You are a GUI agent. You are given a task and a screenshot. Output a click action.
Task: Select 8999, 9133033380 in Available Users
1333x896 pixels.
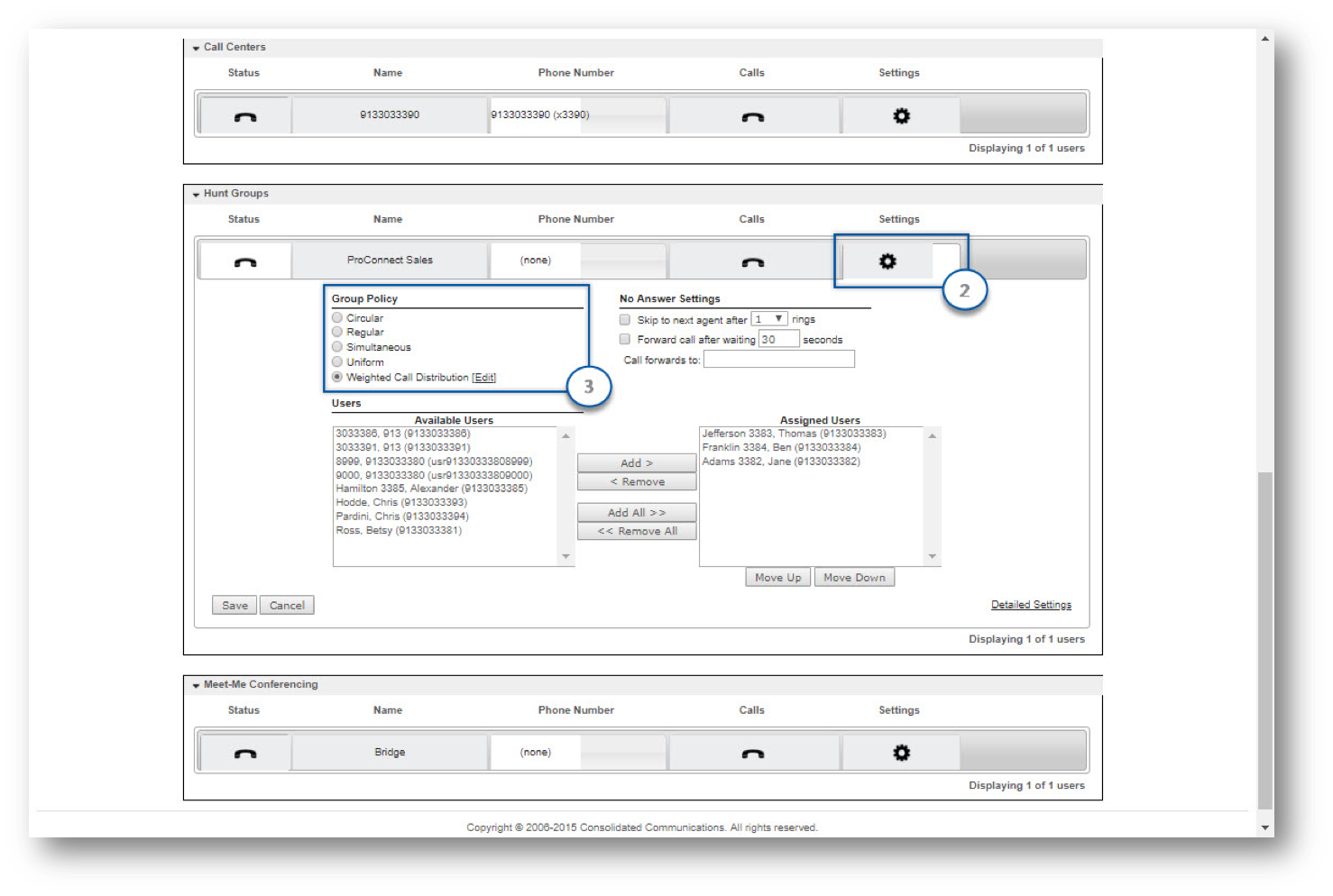tap(434, 462)
